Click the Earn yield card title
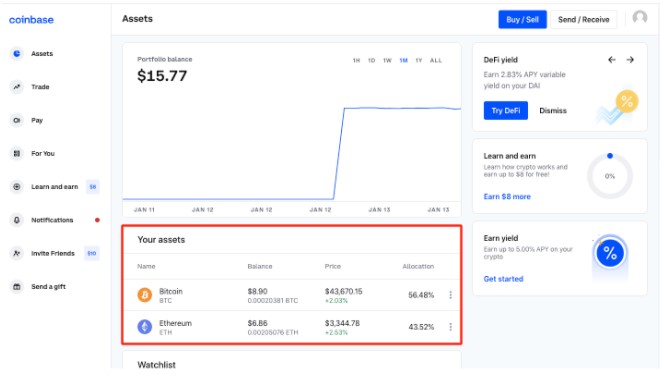 tap(501, 238)
